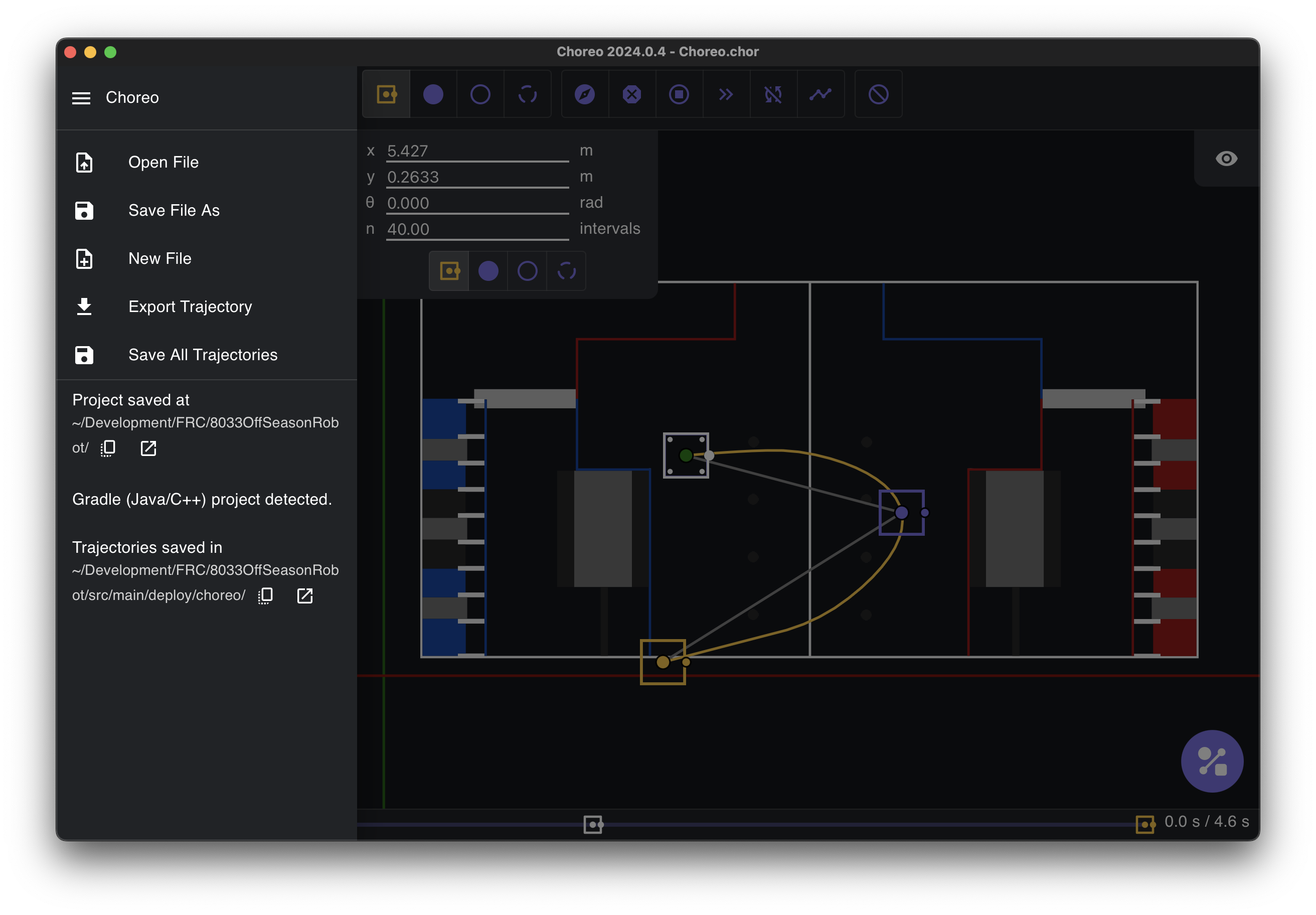This screenshot has width=1316, height=915.
Task: Select the translation waypoint filled-circle tool
Action: click(433, 94)
